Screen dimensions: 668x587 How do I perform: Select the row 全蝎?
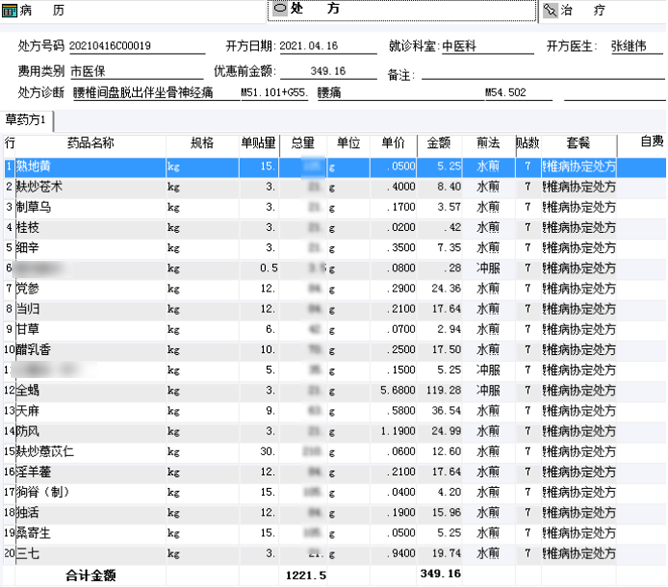coord(335,391)
